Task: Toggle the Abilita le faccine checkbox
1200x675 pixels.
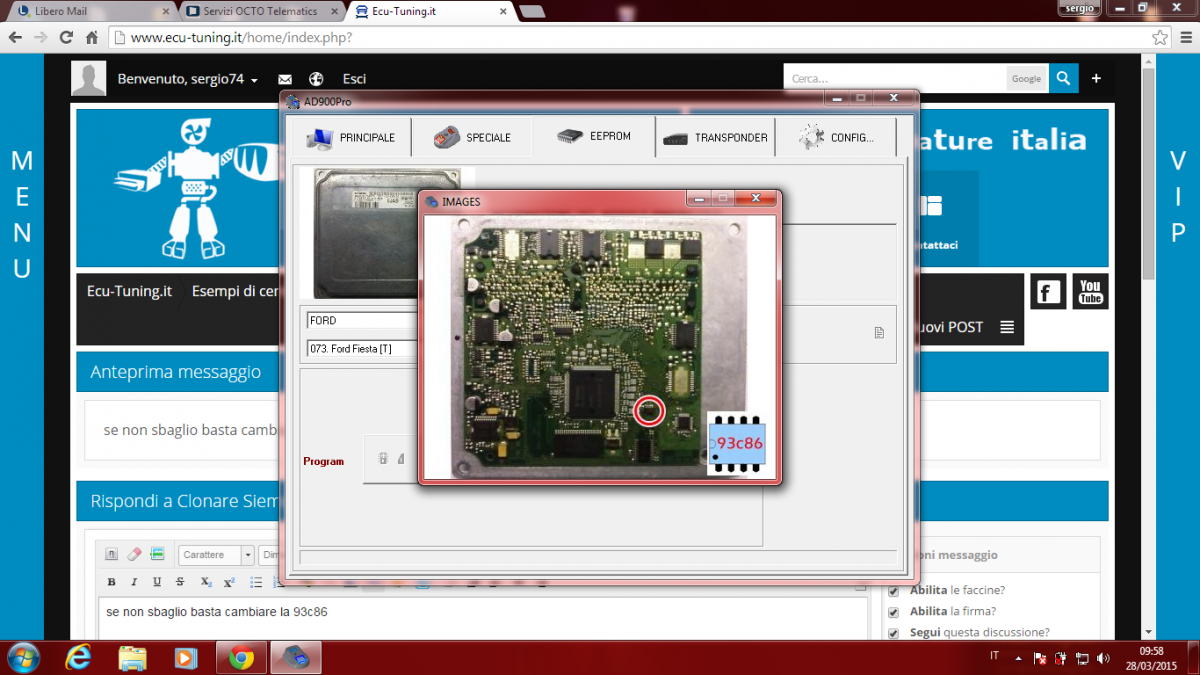Action: click(894, 591)
